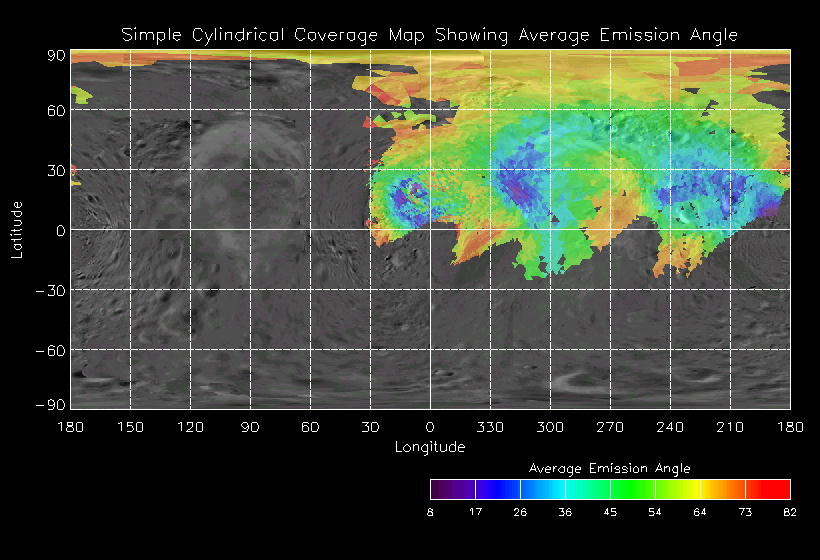Click the Latitude axis label

[17, 229]
